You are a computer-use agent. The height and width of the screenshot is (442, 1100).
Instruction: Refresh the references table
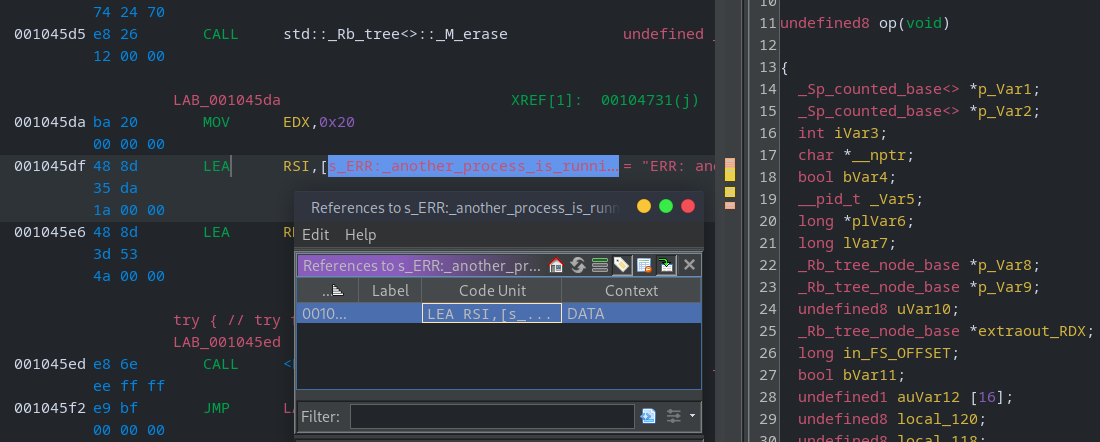tap(578, 265)
